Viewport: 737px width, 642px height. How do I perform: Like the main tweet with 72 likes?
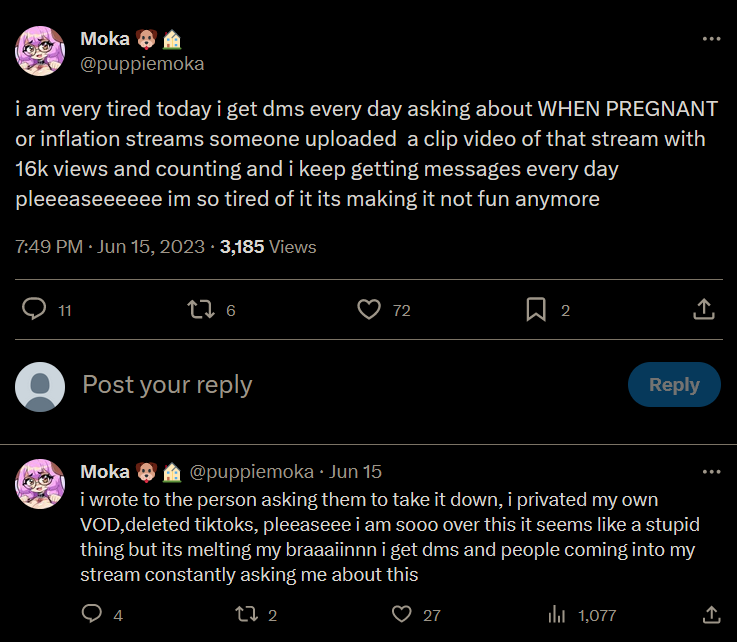370,310
